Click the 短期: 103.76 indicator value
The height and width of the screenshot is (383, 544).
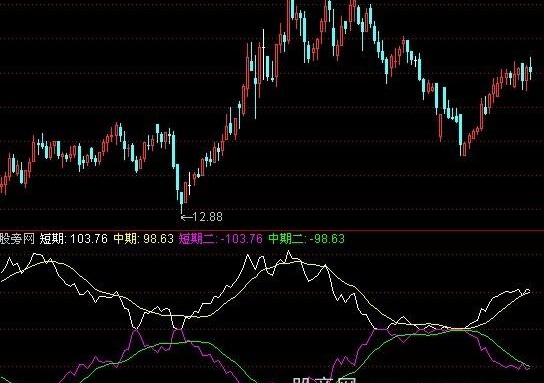point(74,239)
